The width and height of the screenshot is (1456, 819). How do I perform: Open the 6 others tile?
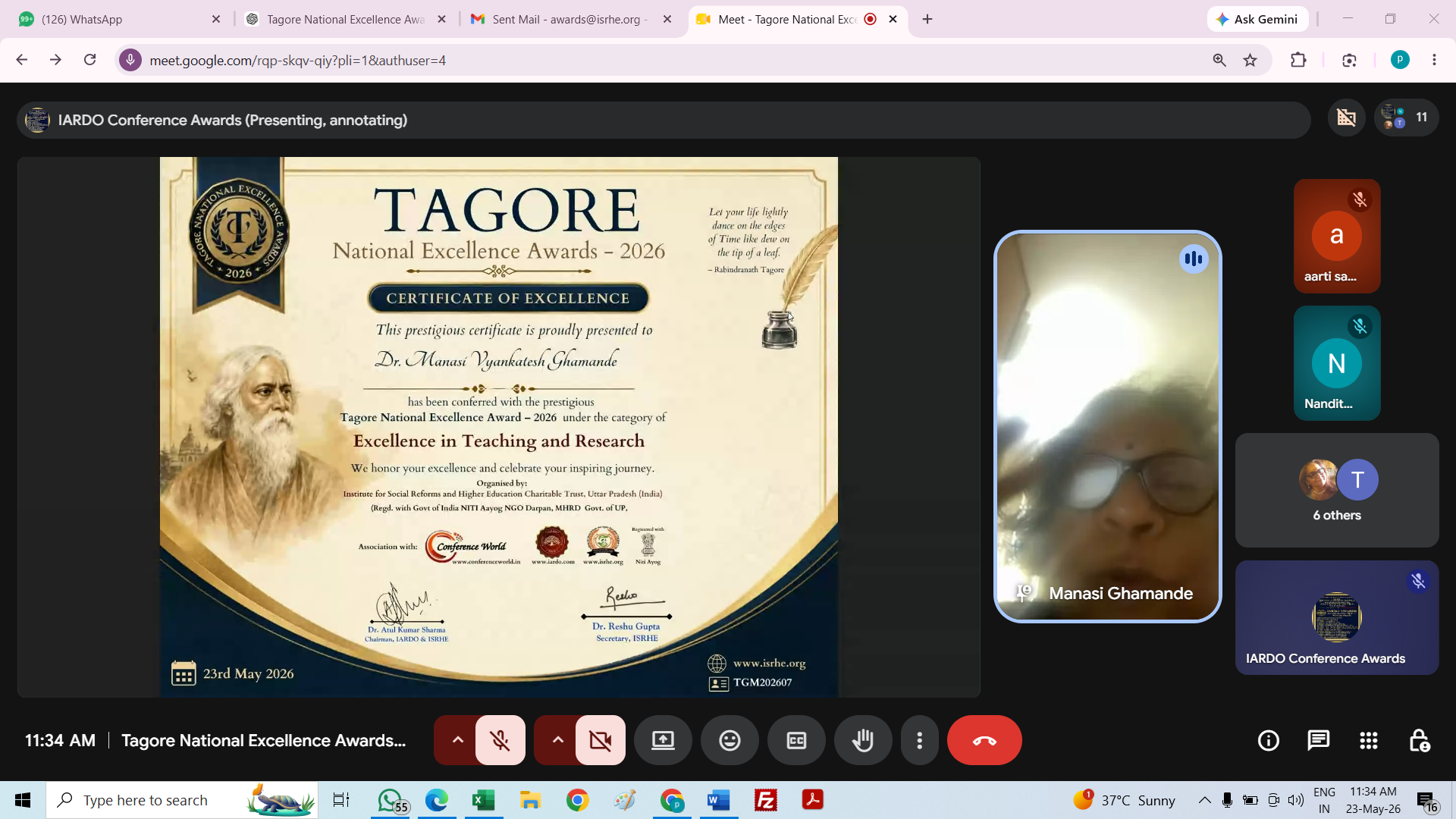click(1336, 490)
